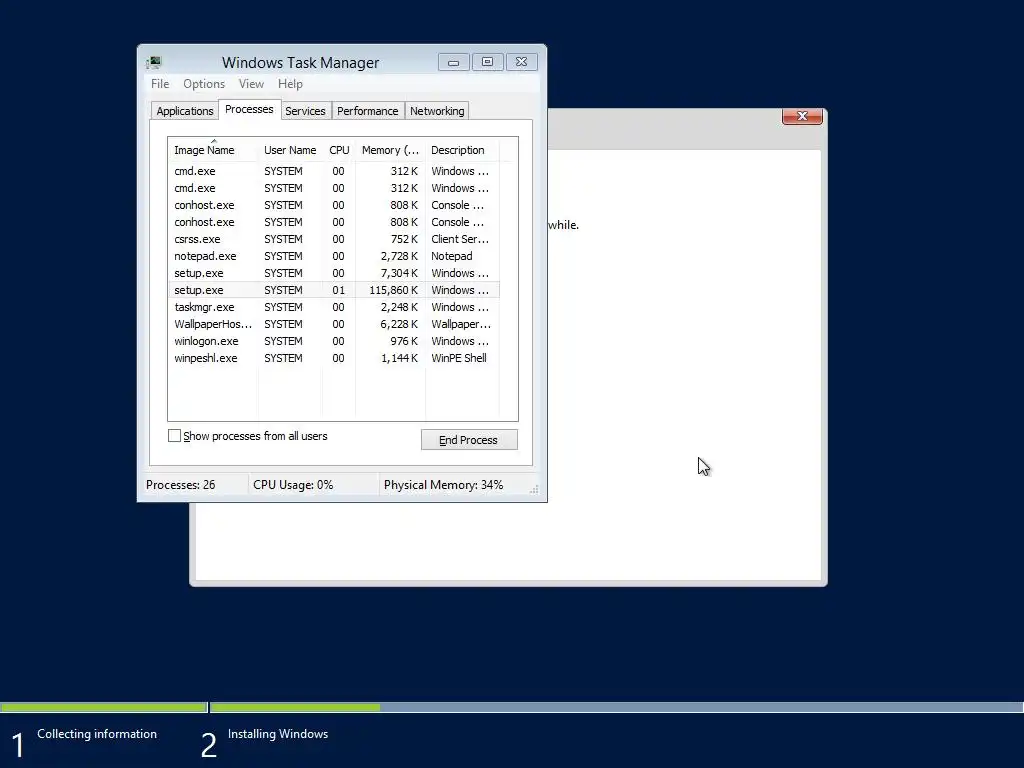
Task: Open the View menu
Action: point(251,84)
